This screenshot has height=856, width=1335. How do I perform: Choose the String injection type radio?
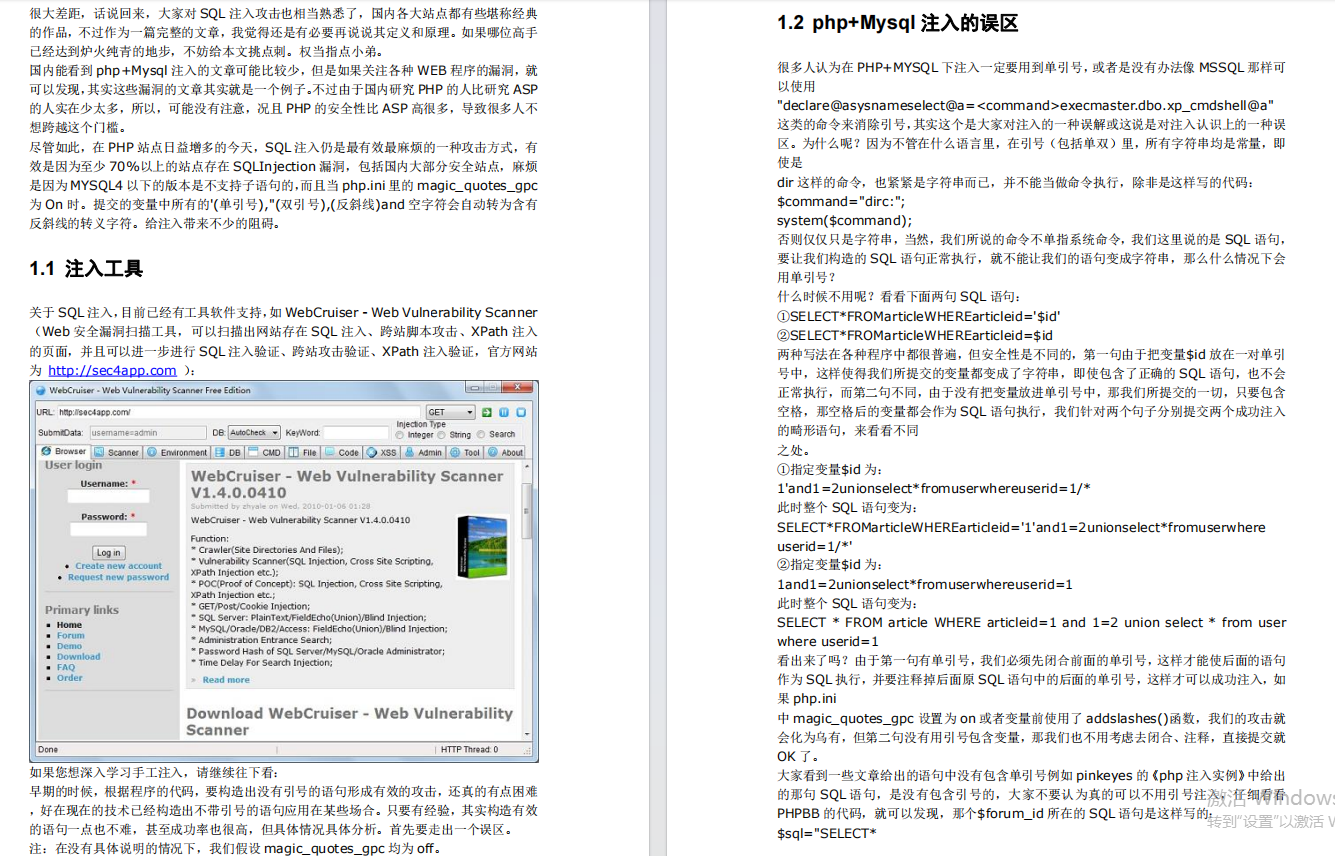441,435
